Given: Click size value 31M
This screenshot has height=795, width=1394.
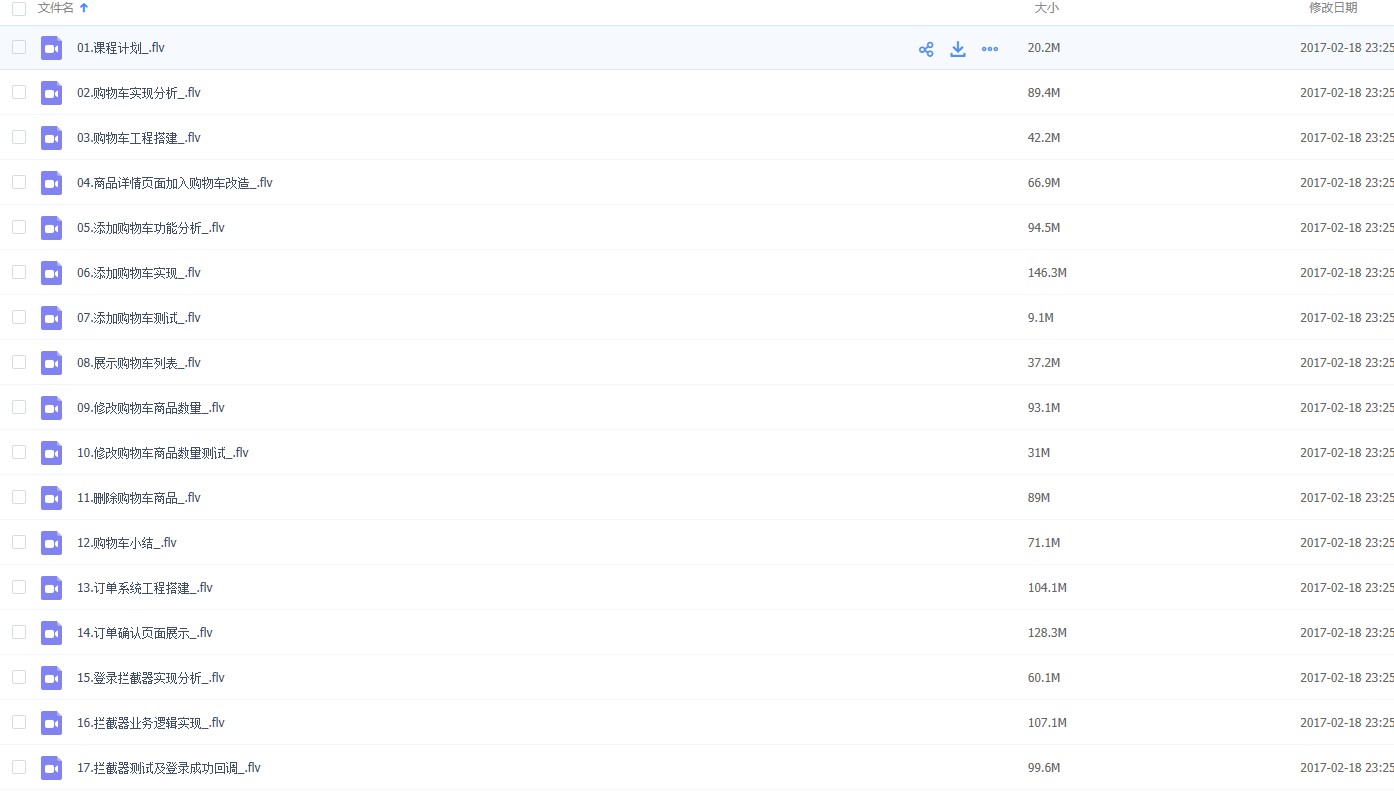Looking at the screenshot, I should (1039, 453).
